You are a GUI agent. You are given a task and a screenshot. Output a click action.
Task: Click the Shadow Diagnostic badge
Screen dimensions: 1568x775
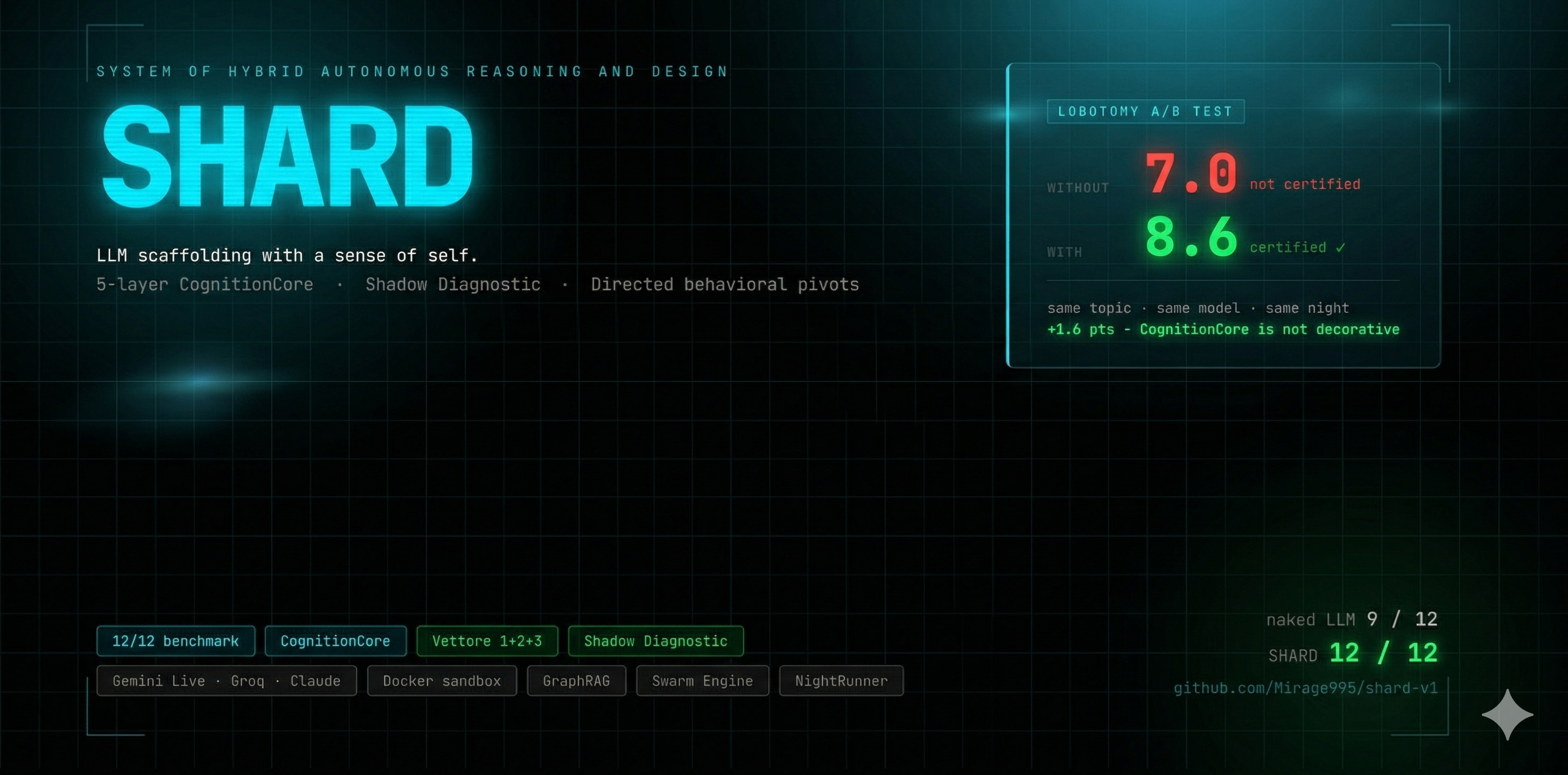[655, 640]
